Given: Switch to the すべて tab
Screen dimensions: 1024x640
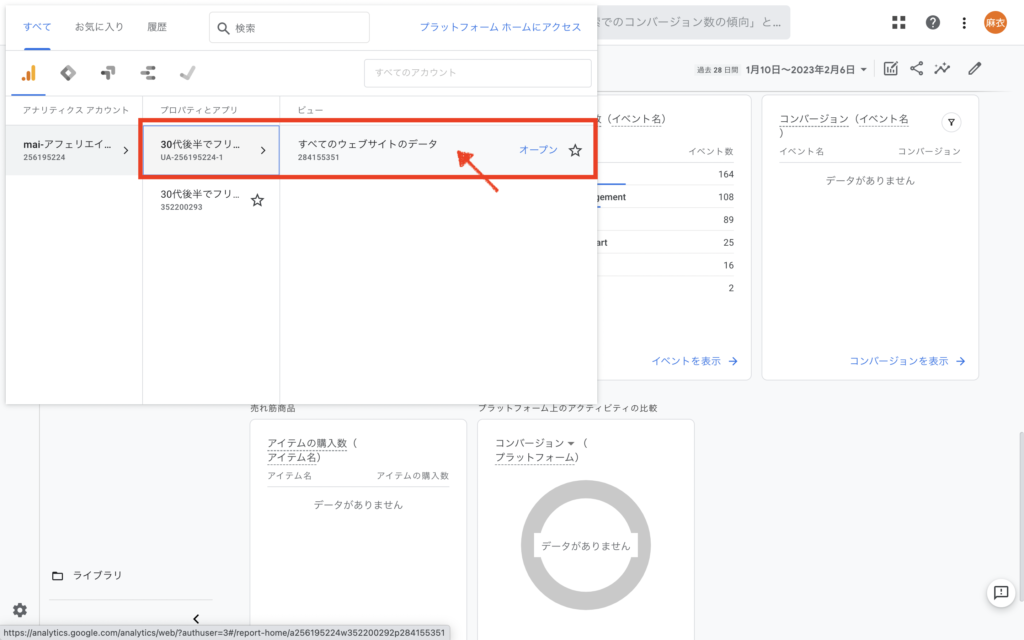Looking at the screenshot, I should 37,27.
